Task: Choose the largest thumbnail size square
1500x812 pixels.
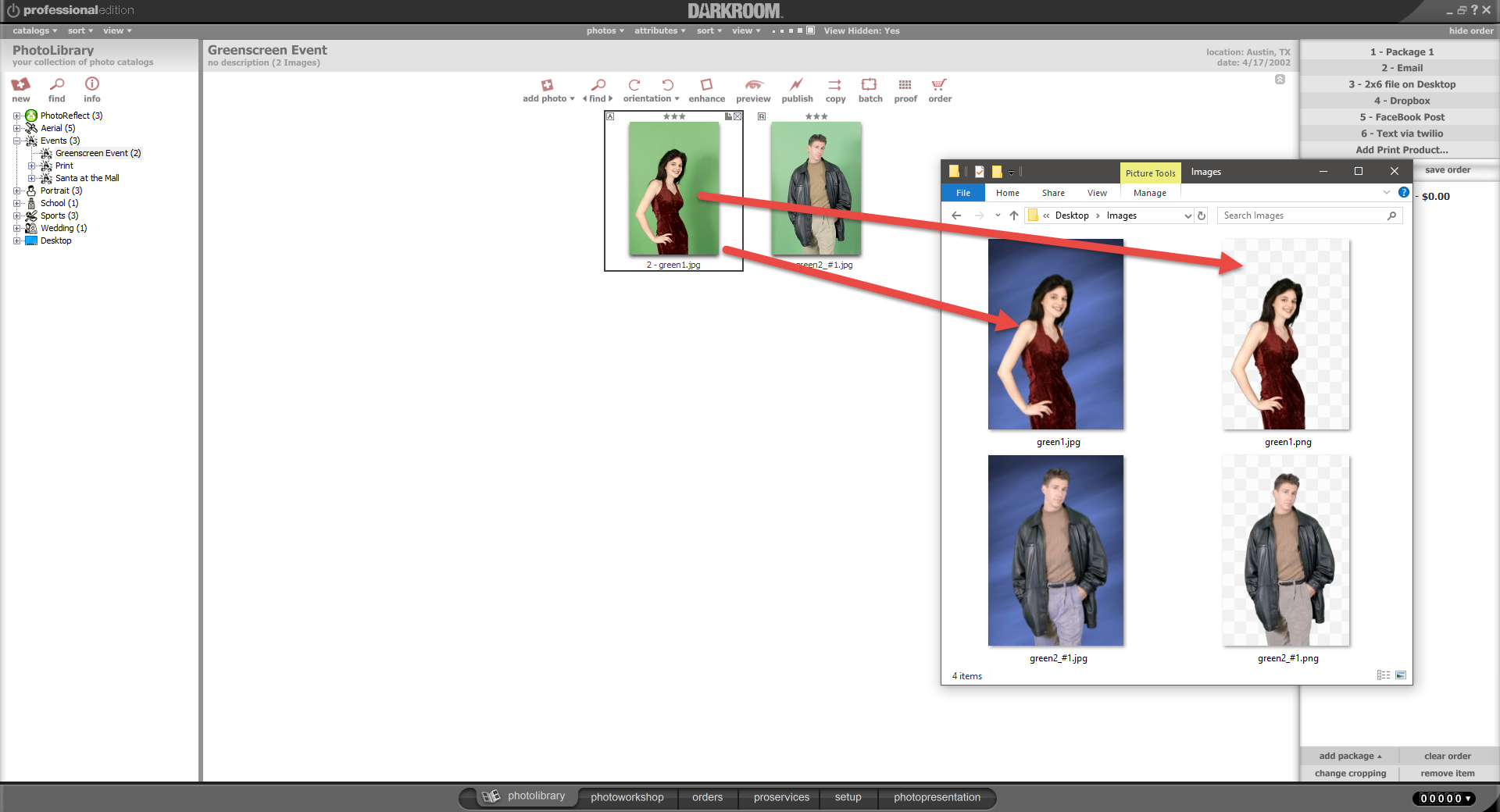Action: tap(811, 30)
